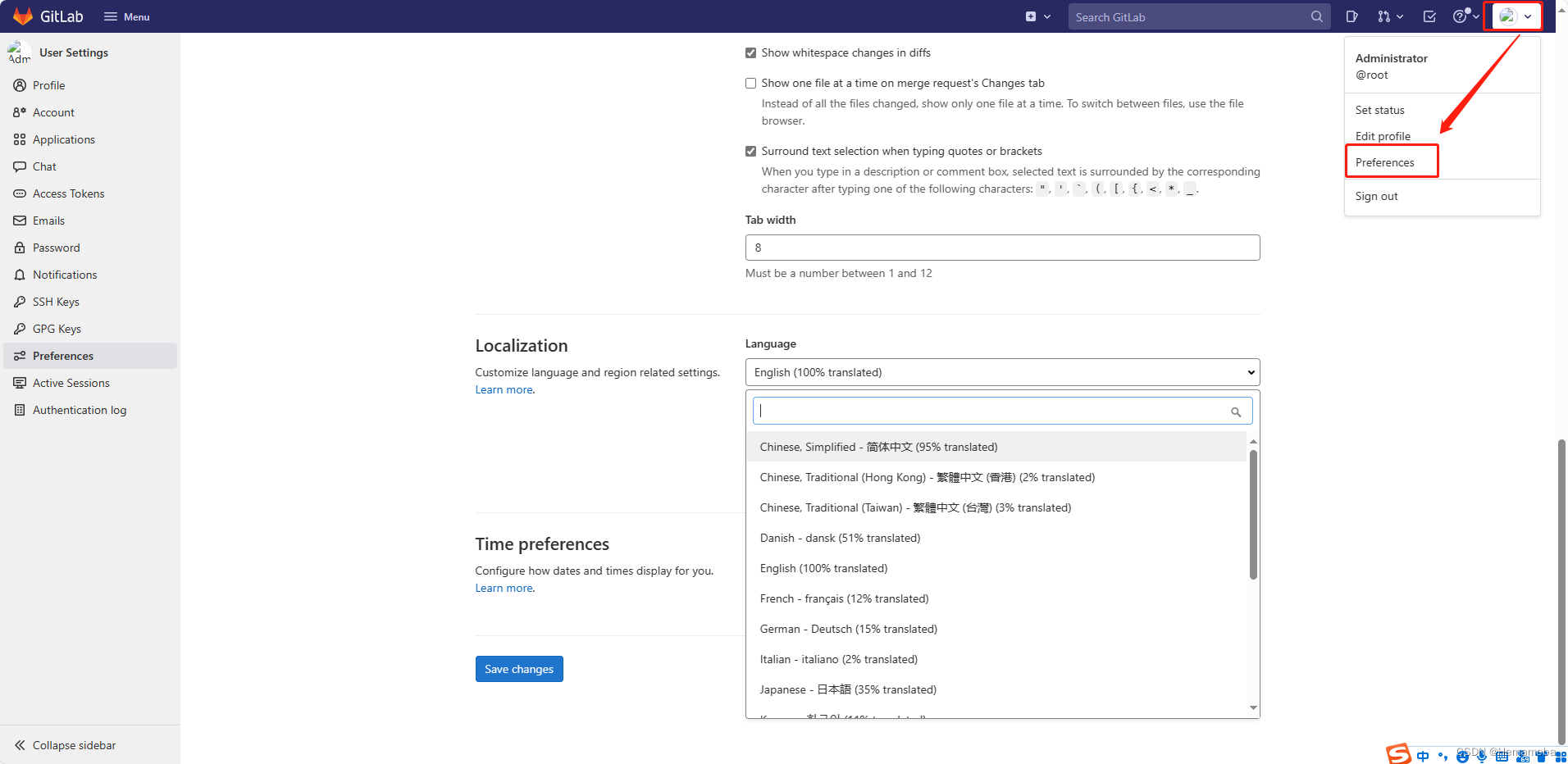Click the SSH Keys sidebar icon
This screenshot has width=1568, height=764.
[x=20, y=302]
